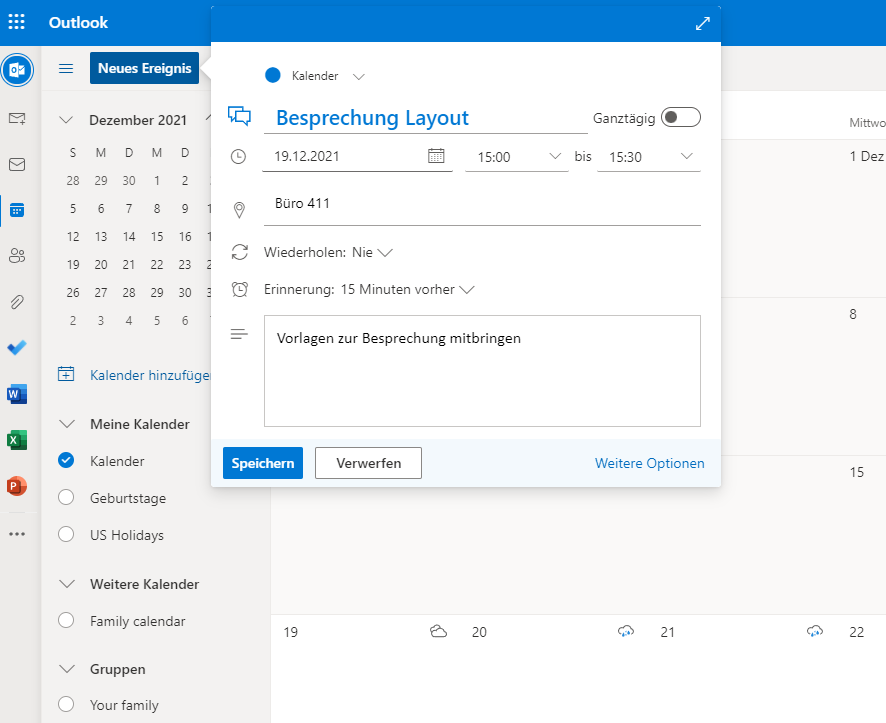This screenshot has height=723, width=886.
Task: Click the cloudy weather icon on day 19
Action: (x=438, y=631)
